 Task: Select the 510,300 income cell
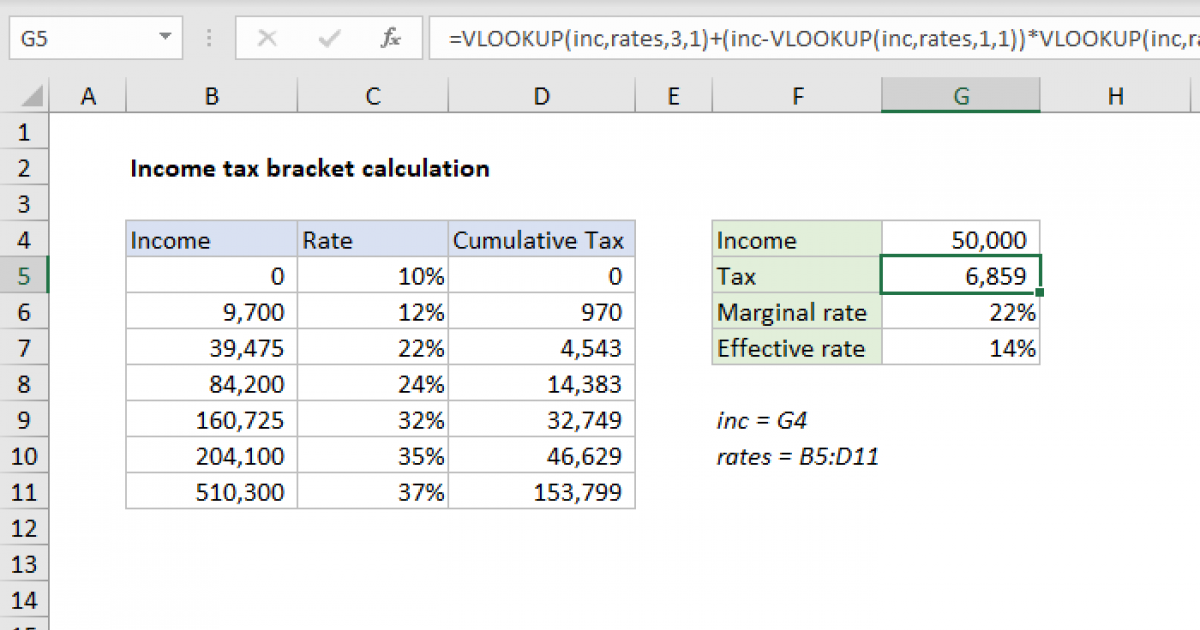[211, 492]
